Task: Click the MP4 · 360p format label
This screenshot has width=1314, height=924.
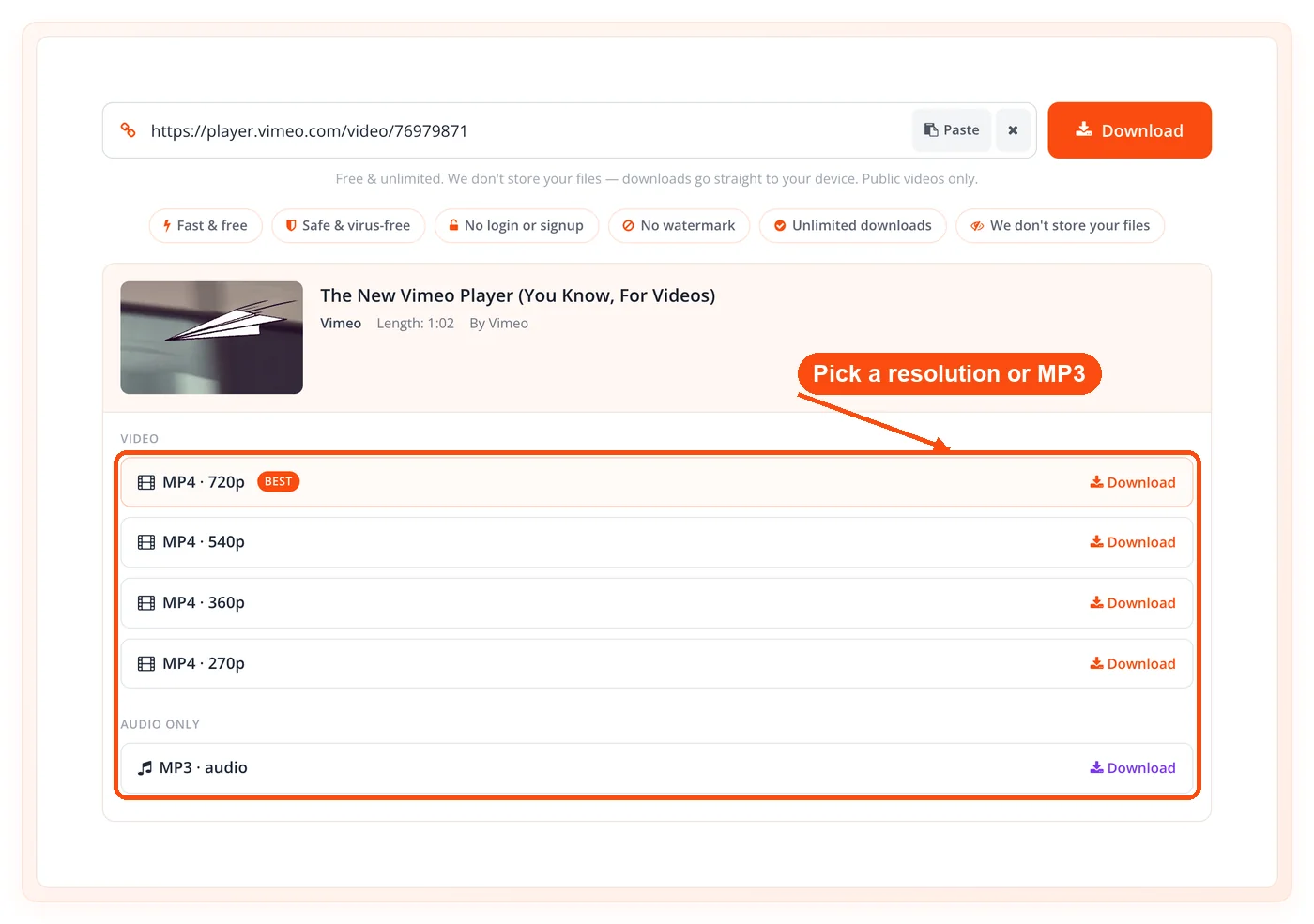Action: pos(204,603)
